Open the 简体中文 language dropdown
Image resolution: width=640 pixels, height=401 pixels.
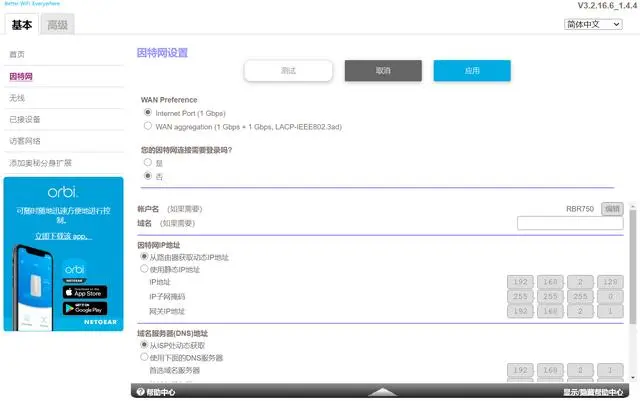(x=593, y=25)
